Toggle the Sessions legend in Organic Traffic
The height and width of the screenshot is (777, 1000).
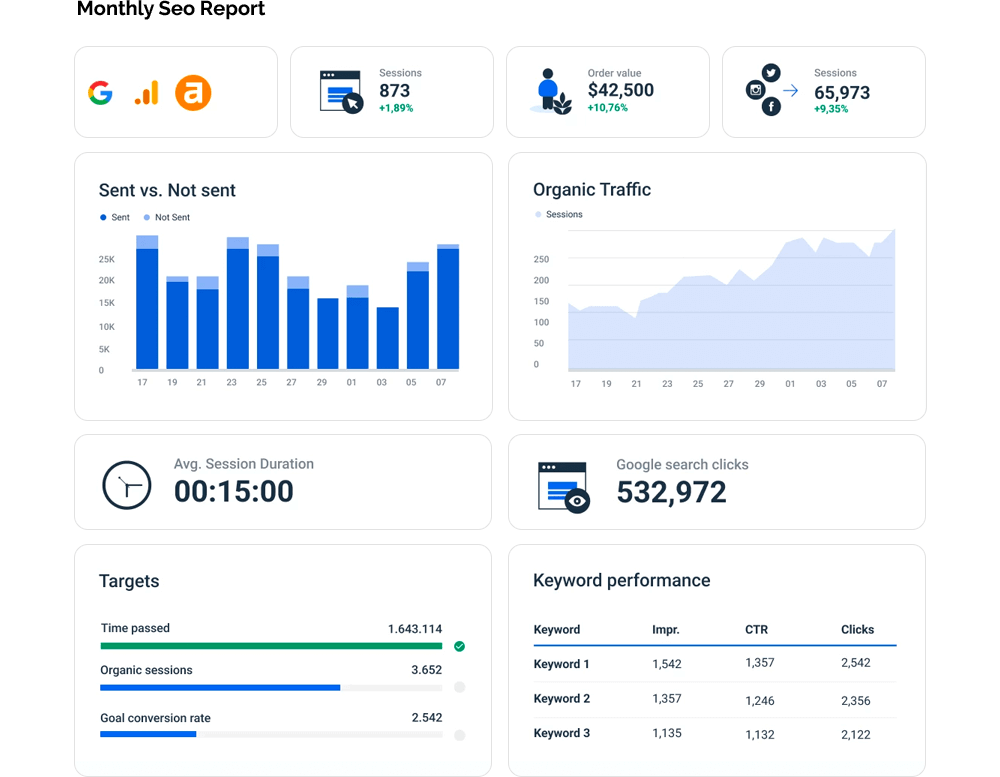tap(559, 214)
